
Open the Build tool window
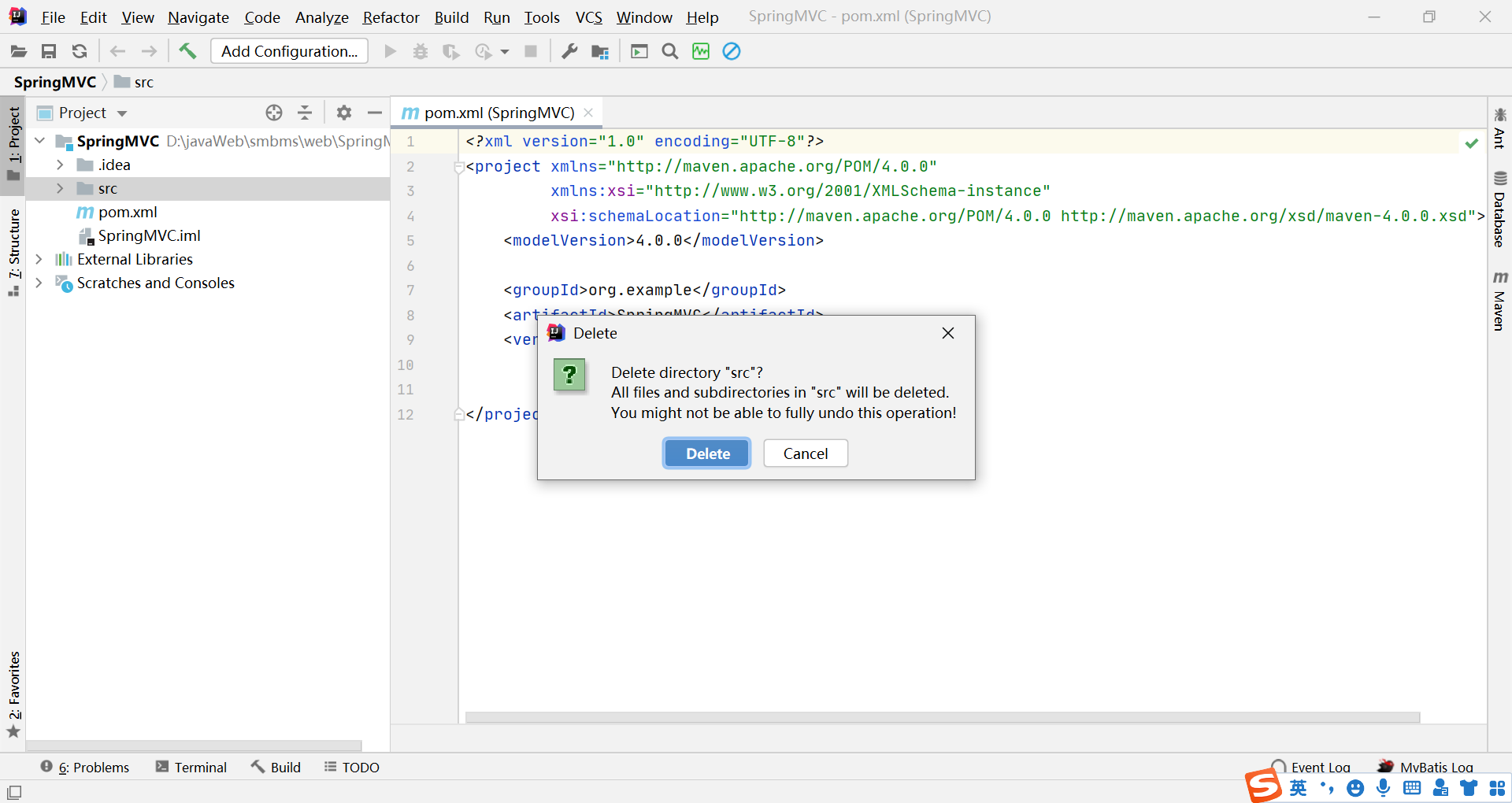tap(276, 768)
